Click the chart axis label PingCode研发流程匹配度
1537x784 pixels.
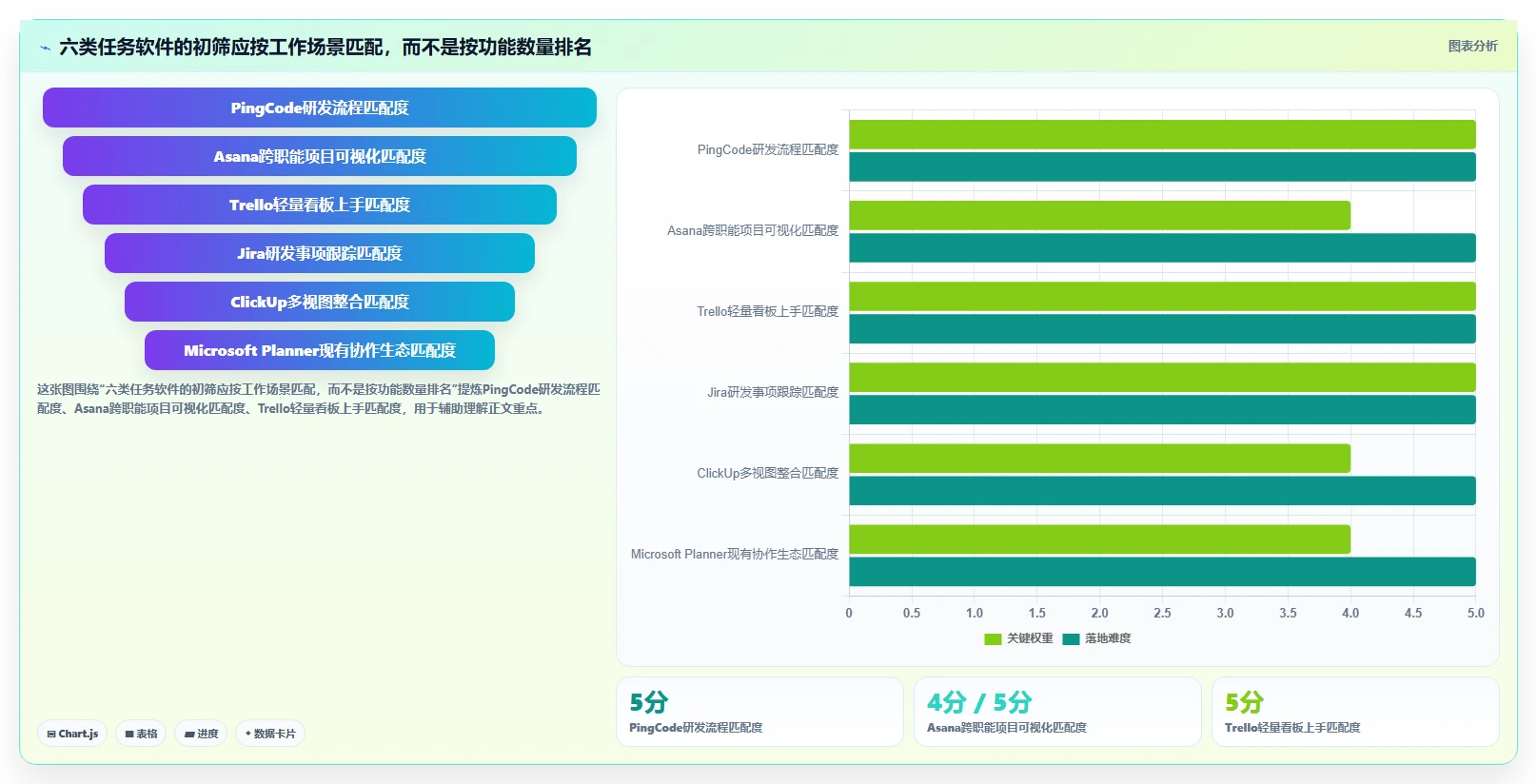768,149
